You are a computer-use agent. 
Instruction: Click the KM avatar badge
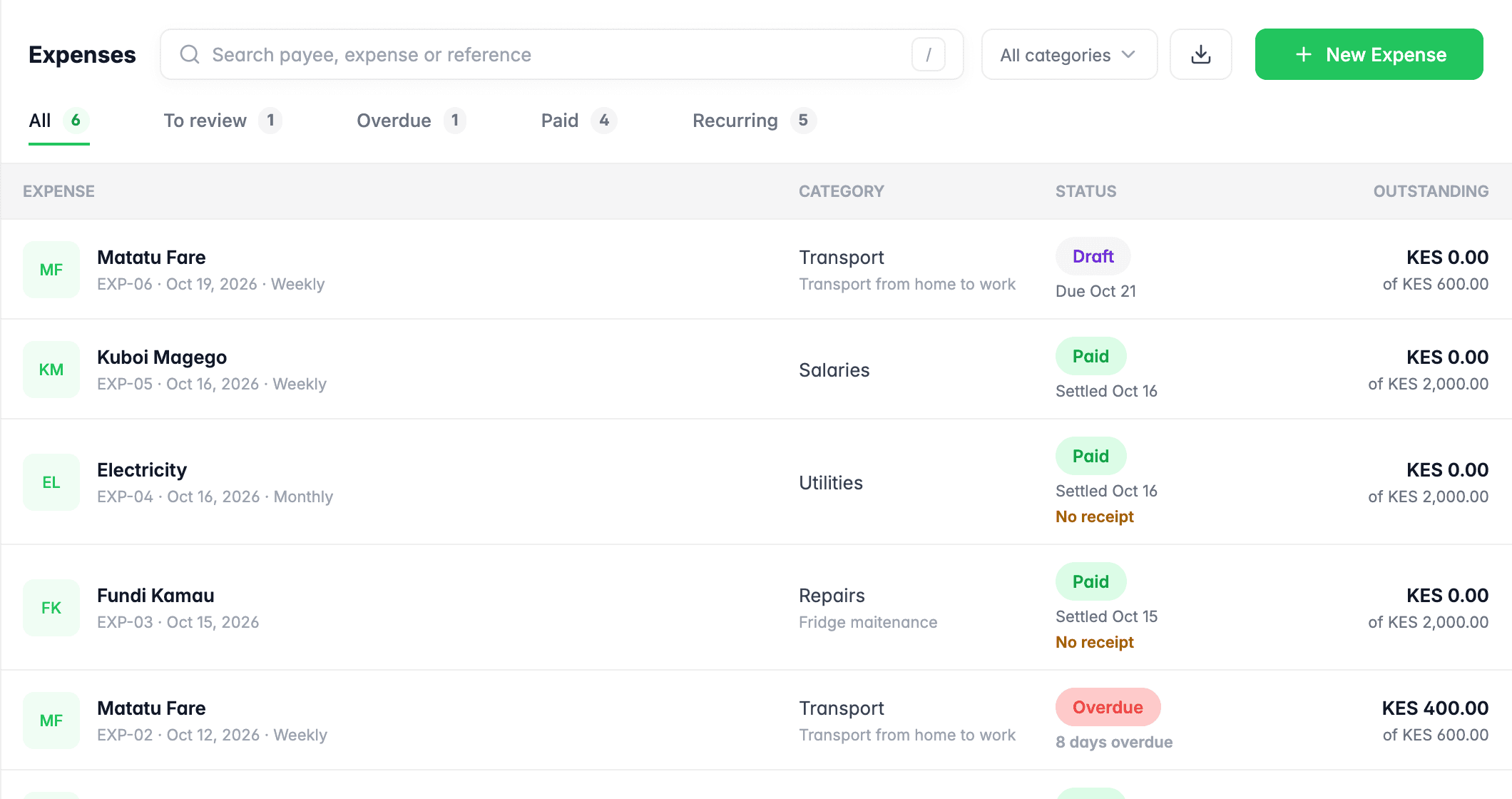pos(51,370)
